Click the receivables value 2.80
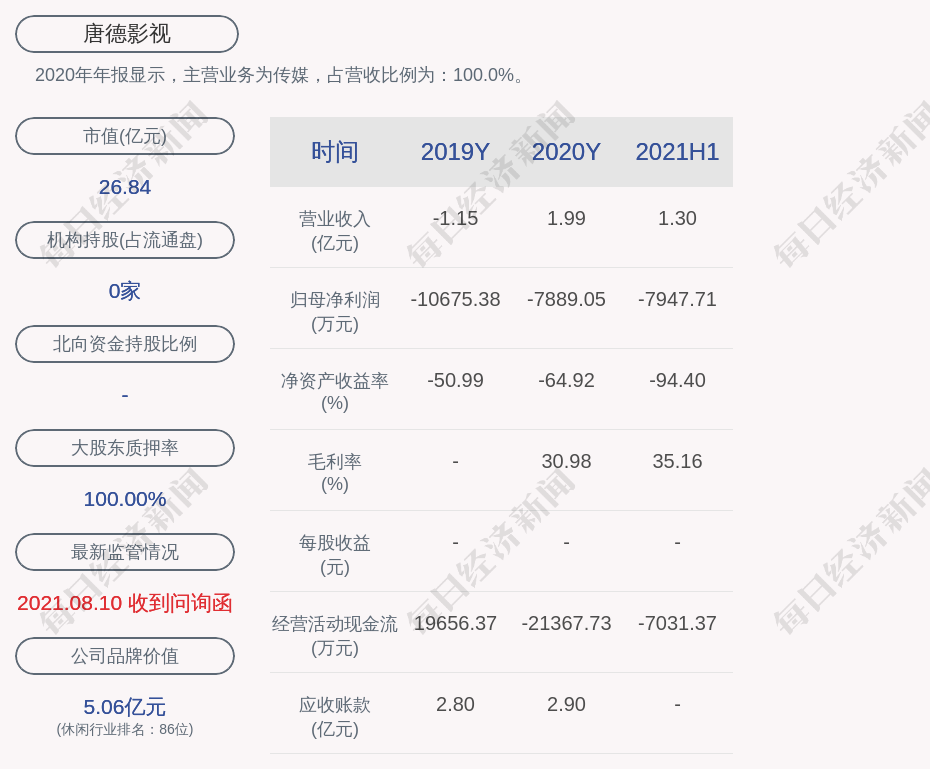The image size is (930, 769). coord(455,704)
